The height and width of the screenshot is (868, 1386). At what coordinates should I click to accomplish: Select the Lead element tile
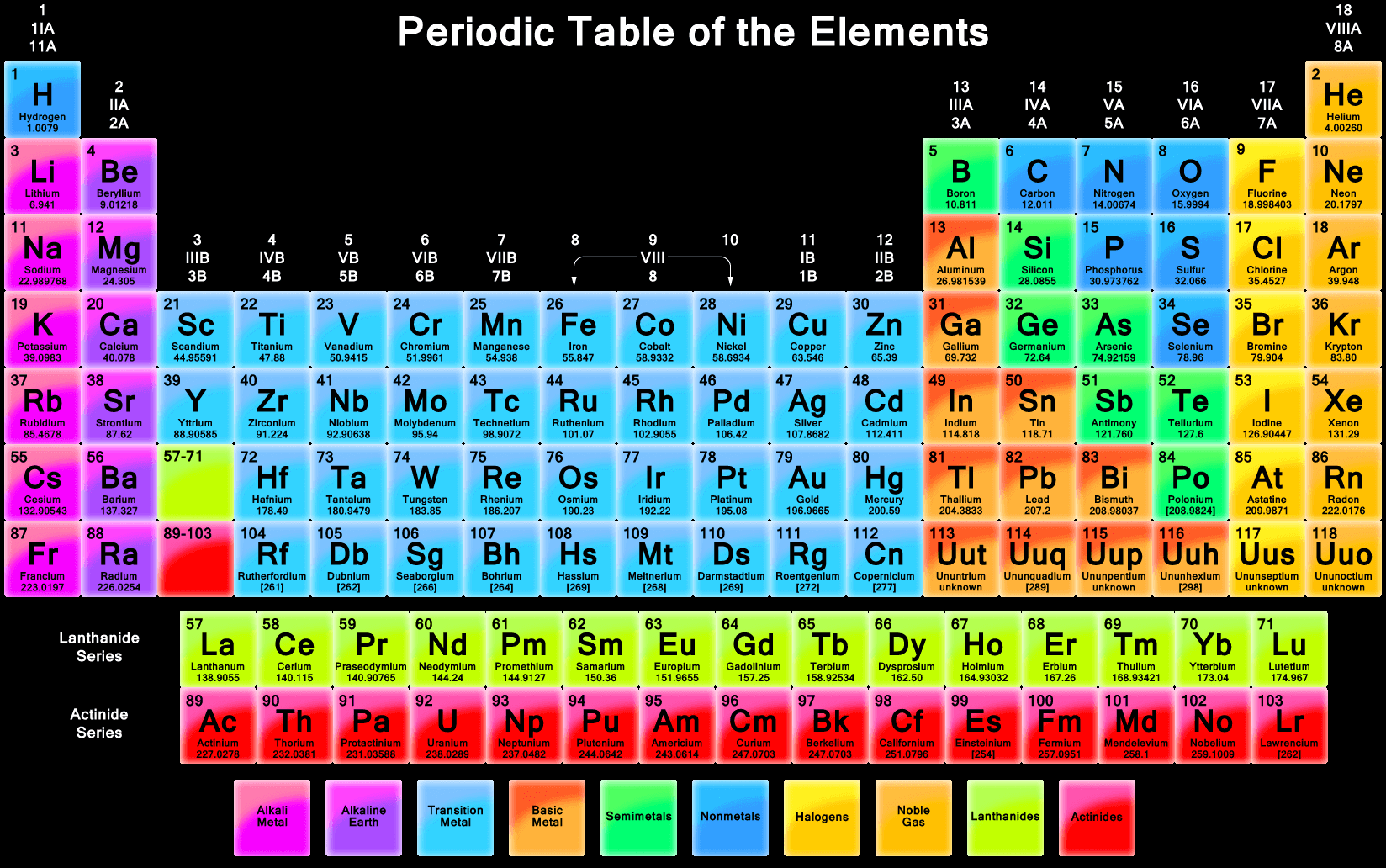1037,482
